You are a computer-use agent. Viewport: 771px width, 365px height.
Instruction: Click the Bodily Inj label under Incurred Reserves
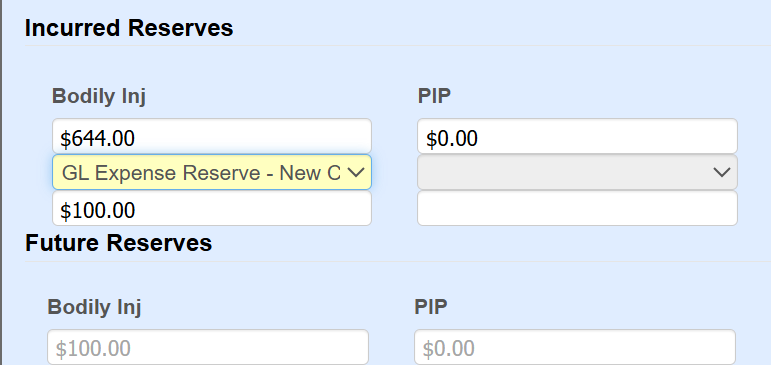(x=99, y=96)
